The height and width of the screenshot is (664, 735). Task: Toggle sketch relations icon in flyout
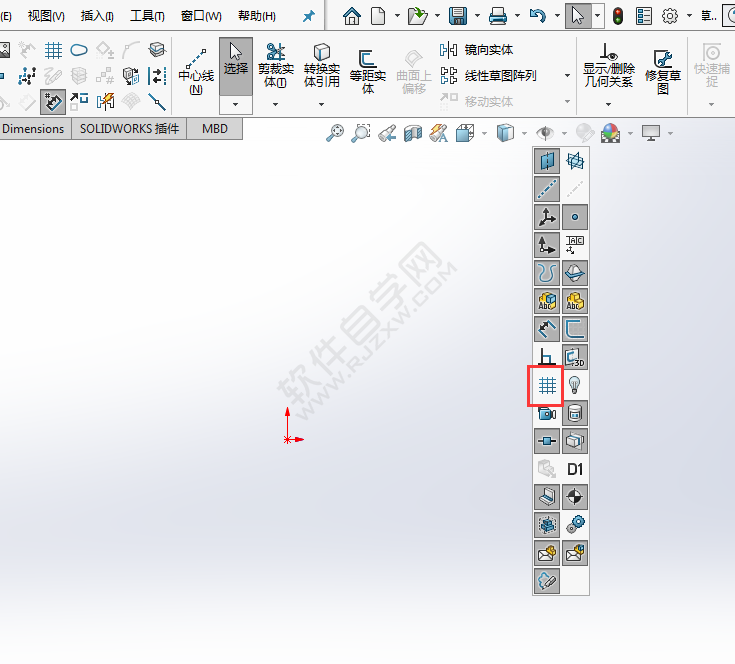coord(547,358)
